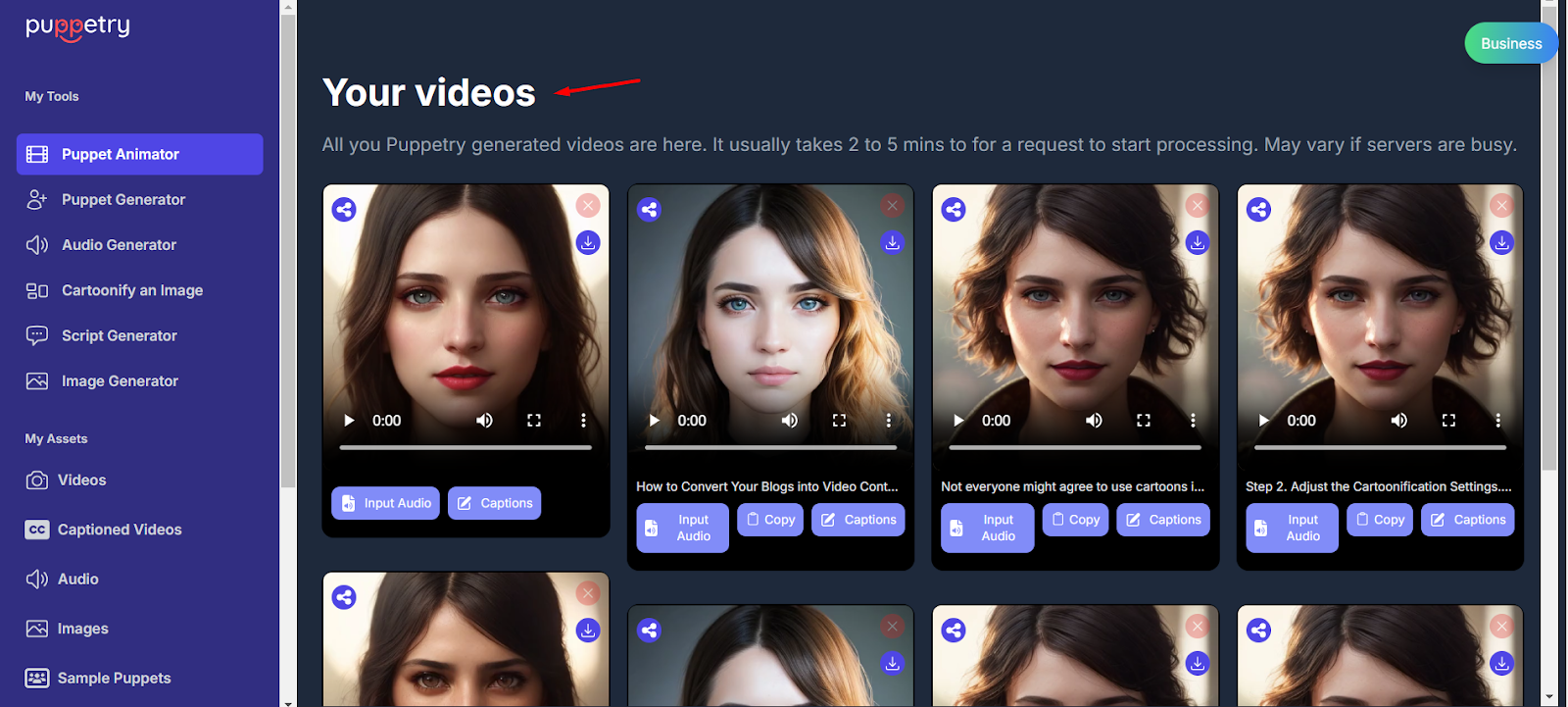Open Captioned Videos assets
1568x707 pixels.
[120, 530]
